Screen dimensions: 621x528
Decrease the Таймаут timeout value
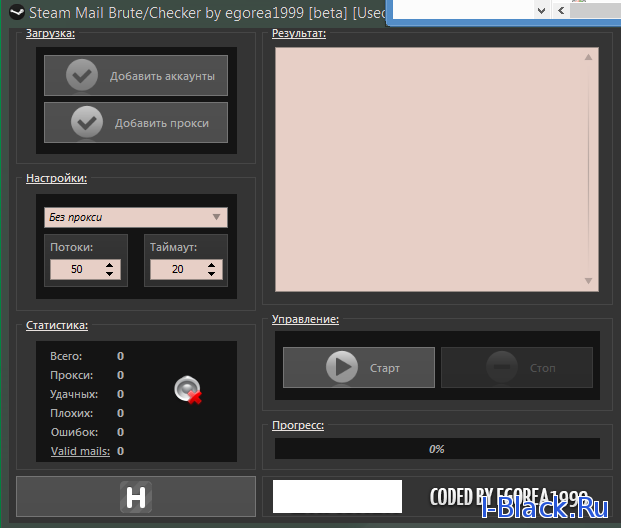click(211, 274)
